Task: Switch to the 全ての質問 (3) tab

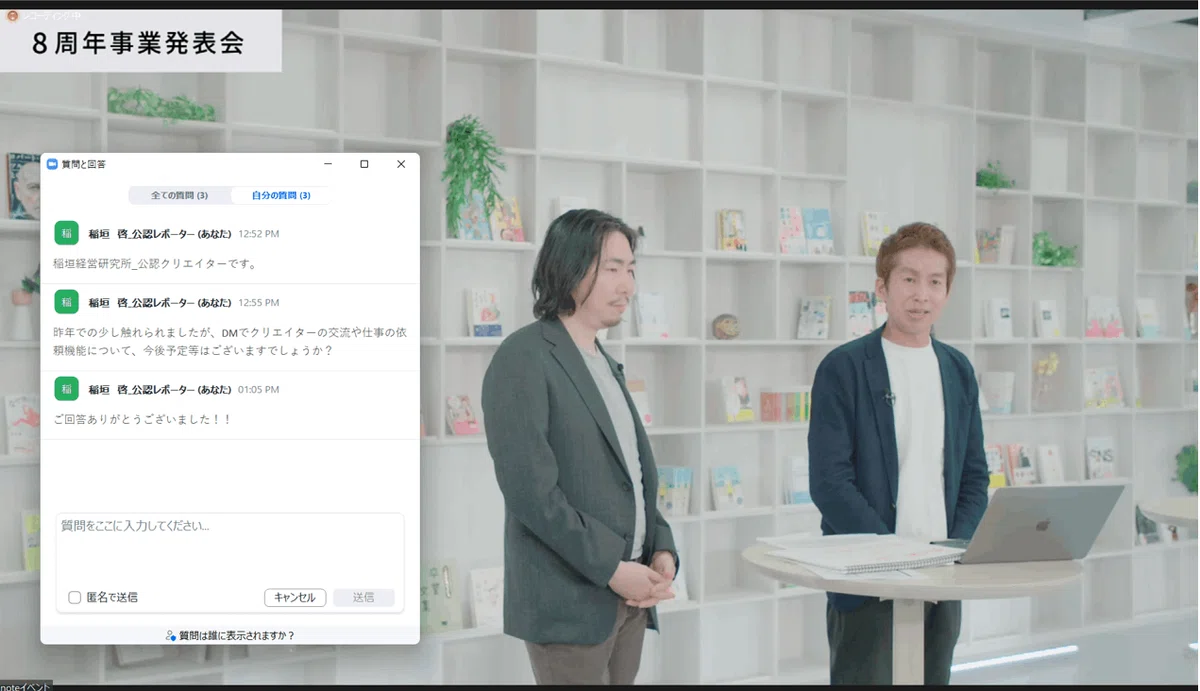Action: (x=179, y=195)
